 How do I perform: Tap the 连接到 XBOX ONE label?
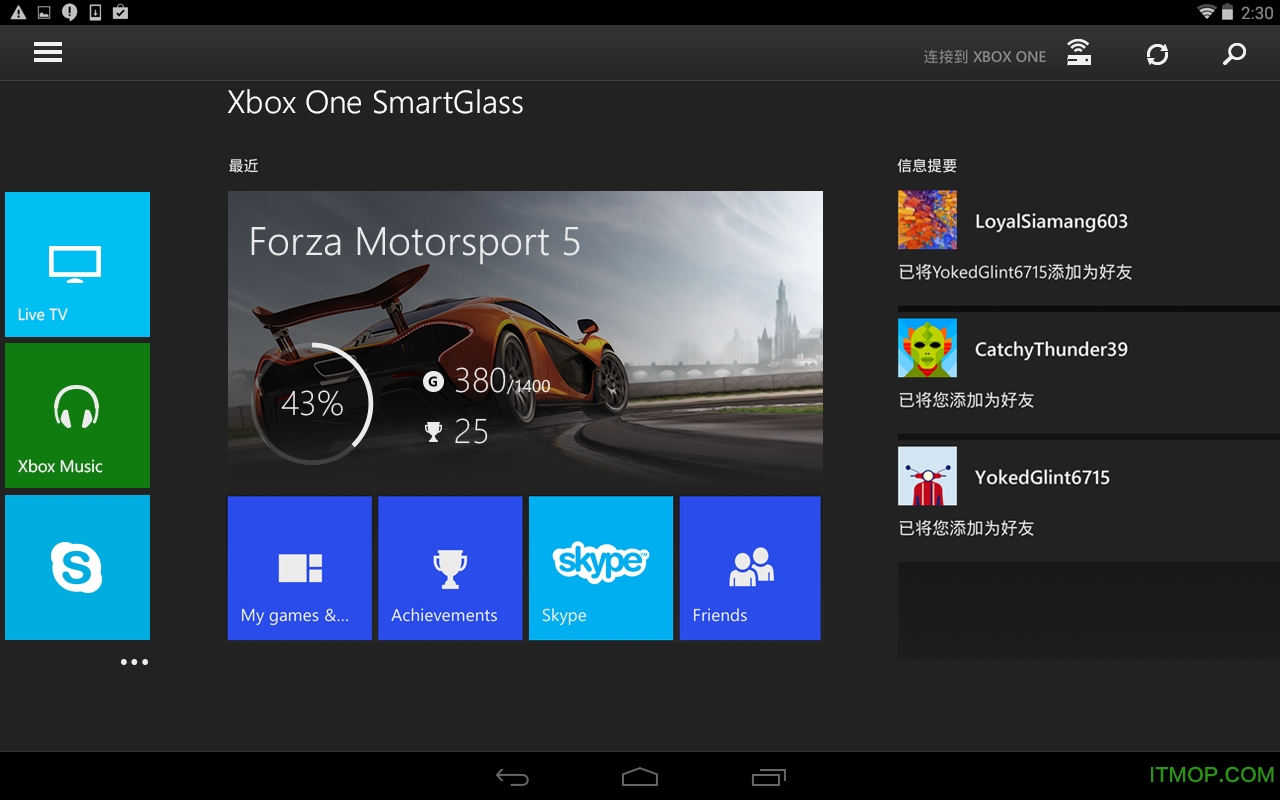985,57
